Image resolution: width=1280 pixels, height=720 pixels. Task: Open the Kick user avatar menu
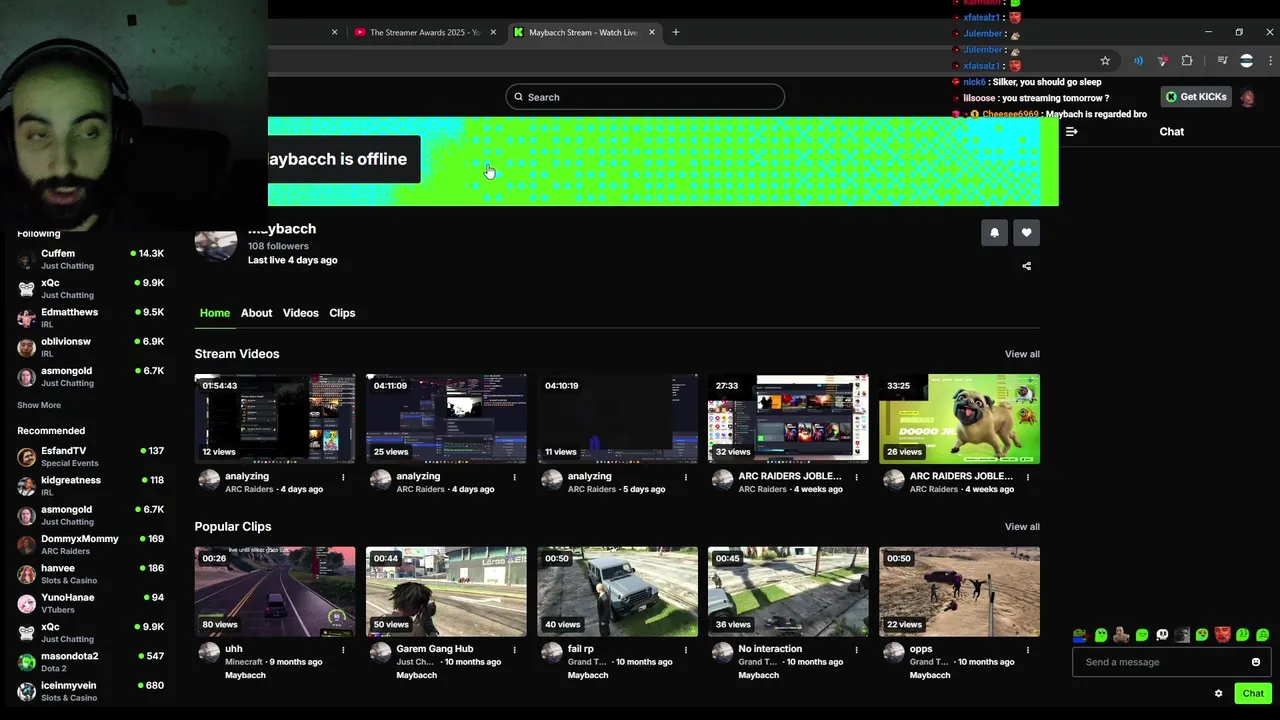click(x=1247, y=97)
